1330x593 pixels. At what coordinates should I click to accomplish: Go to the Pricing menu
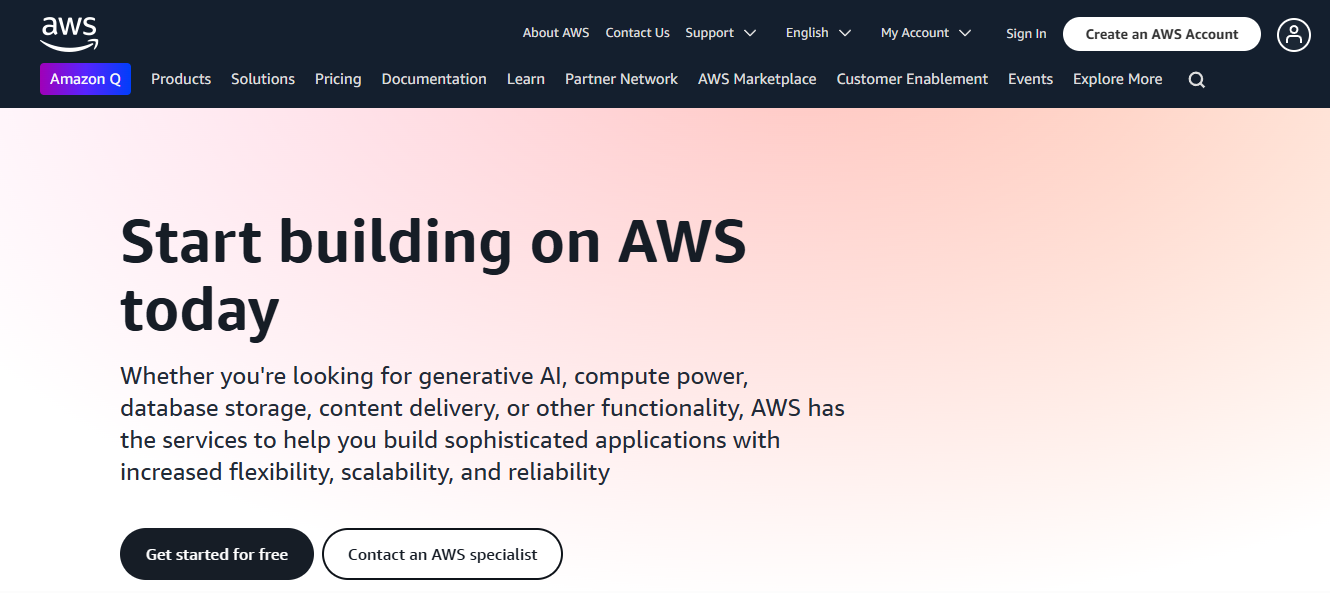tap(338, 79)
